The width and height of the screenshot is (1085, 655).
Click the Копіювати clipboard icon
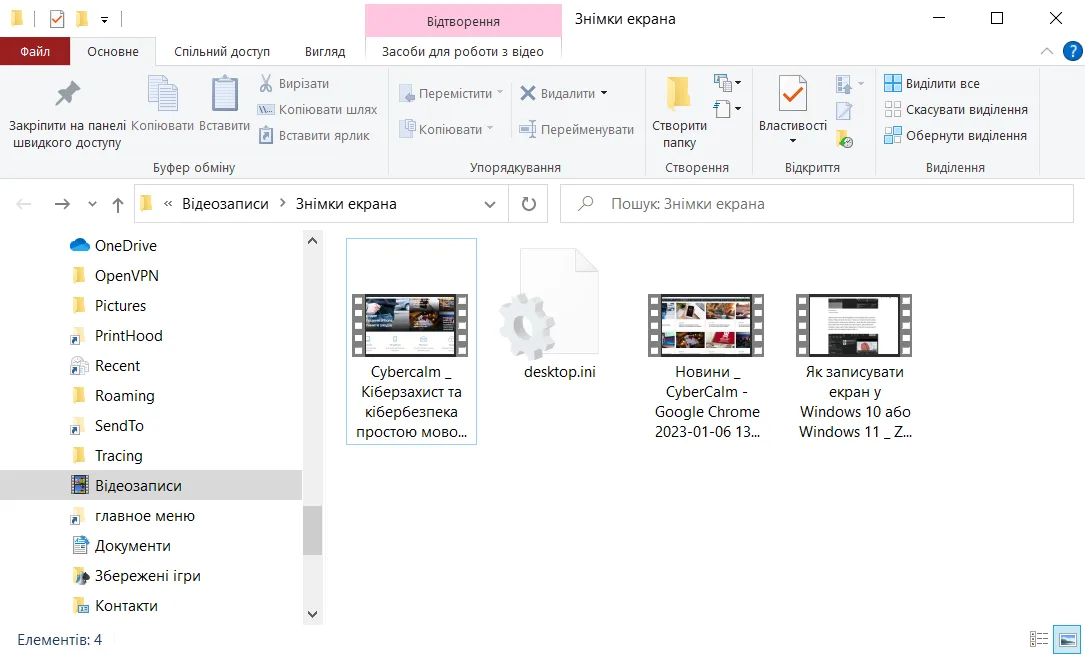tap(163, 104)
